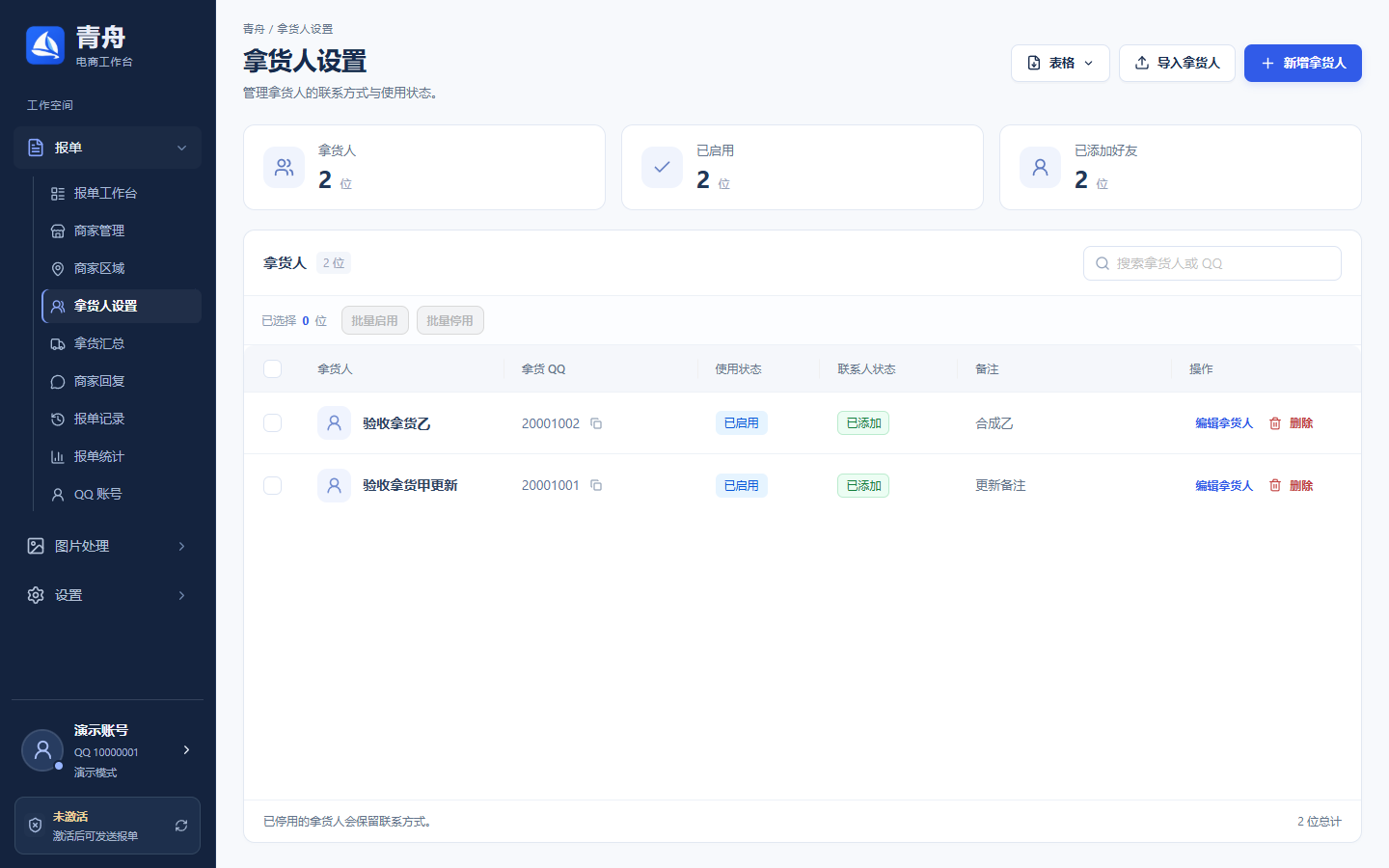Viewport: 1389px width, 868px height.
Task: Open the 表格 export dropdown
Action: [1060, 63]
